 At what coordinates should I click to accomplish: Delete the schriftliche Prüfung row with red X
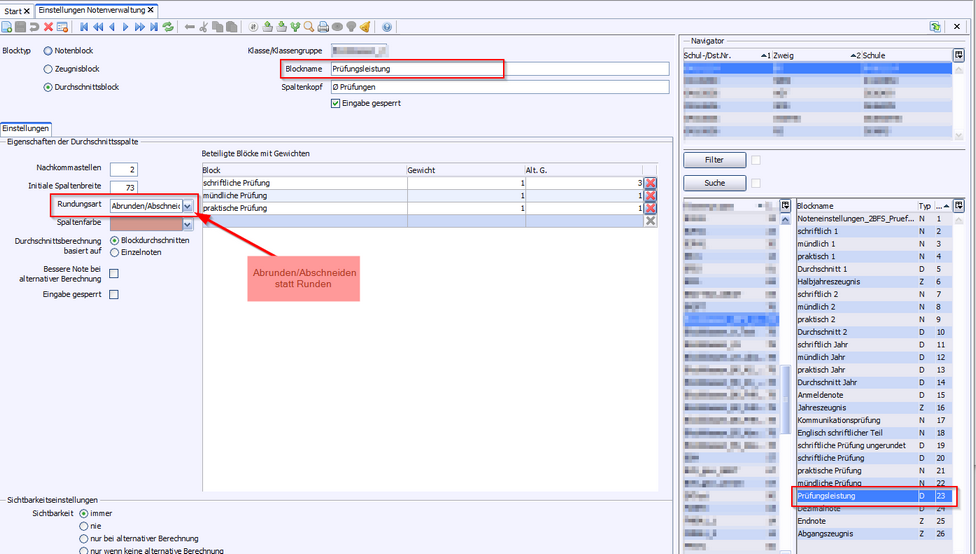(650, 183)
